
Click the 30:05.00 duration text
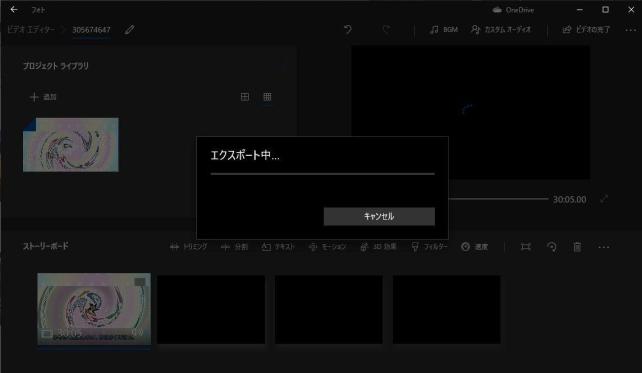point(570,199)
